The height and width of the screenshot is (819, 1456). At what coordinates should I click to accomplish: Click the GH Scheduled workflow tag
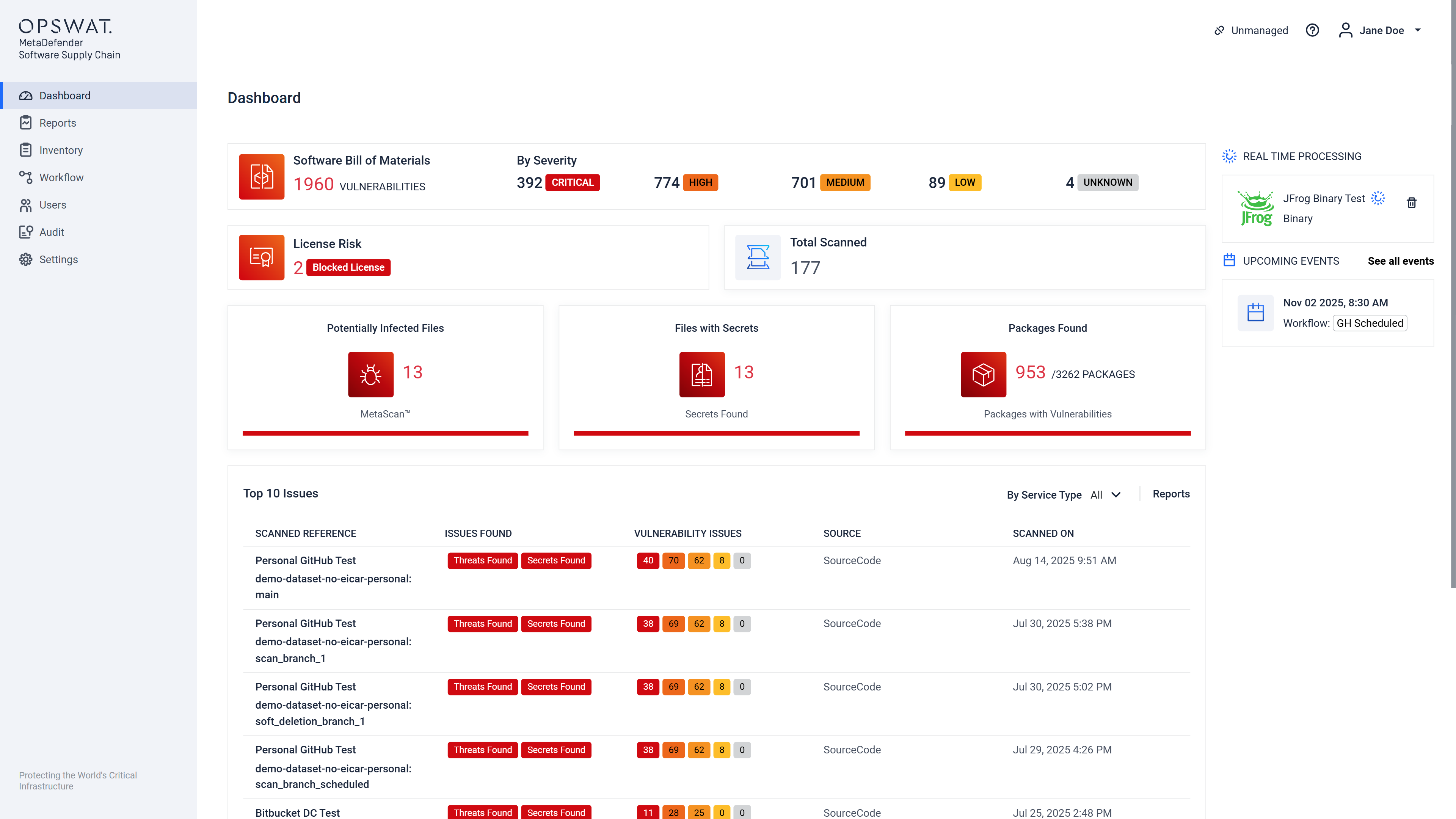pos(1370,323)
